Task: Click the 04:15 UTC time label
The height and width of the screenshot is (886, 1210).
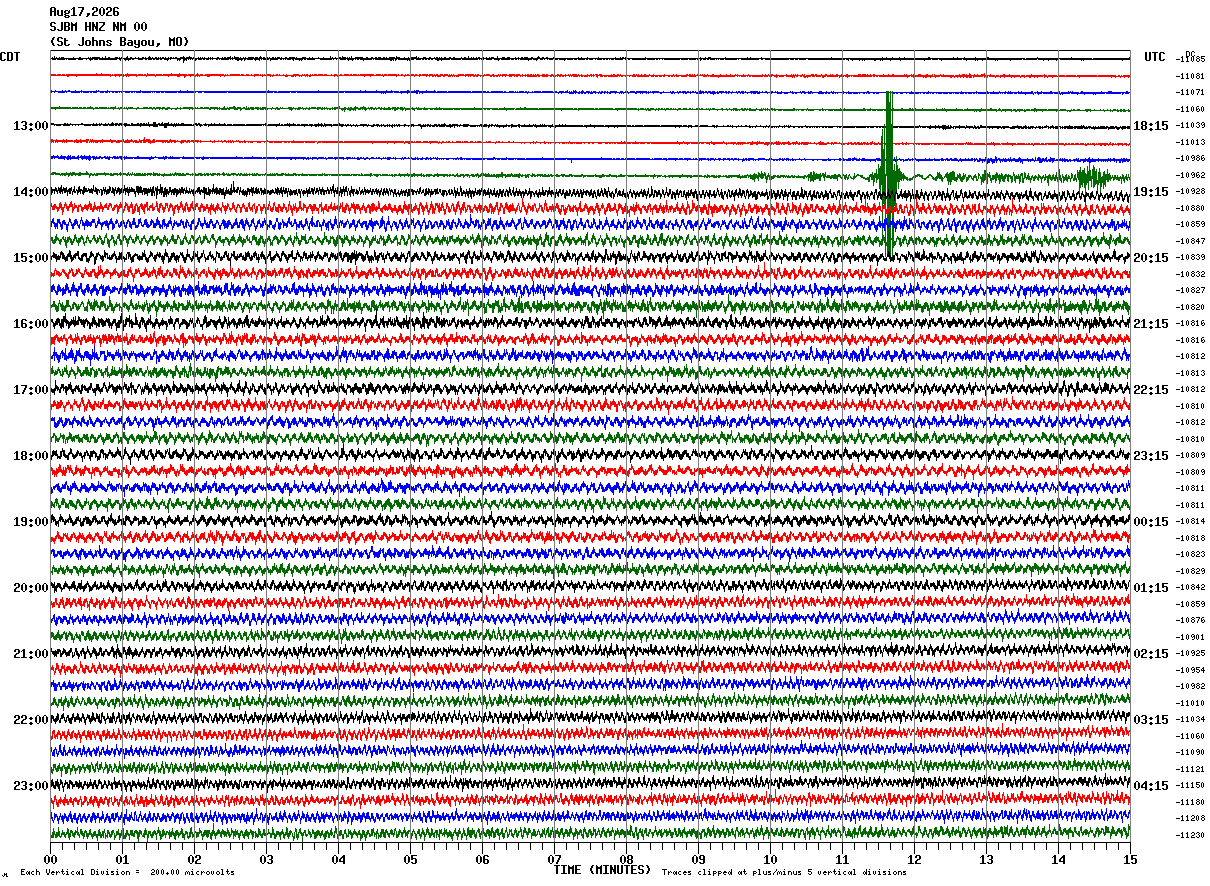Action: pos(1150,786)
